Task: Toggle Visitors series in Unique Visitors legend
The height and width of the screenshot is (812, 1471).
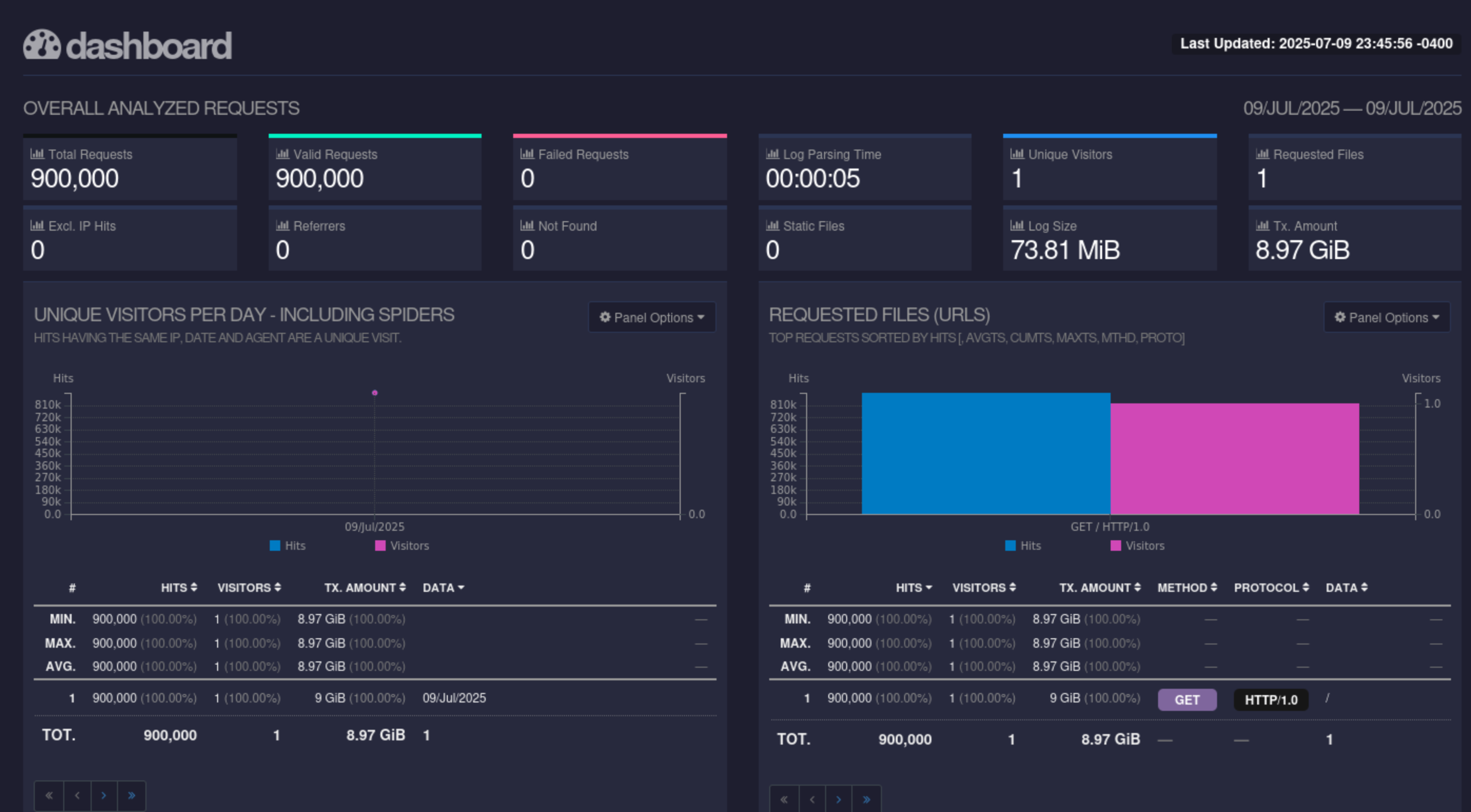Action: pyautogui.click(x=402, y=546)
